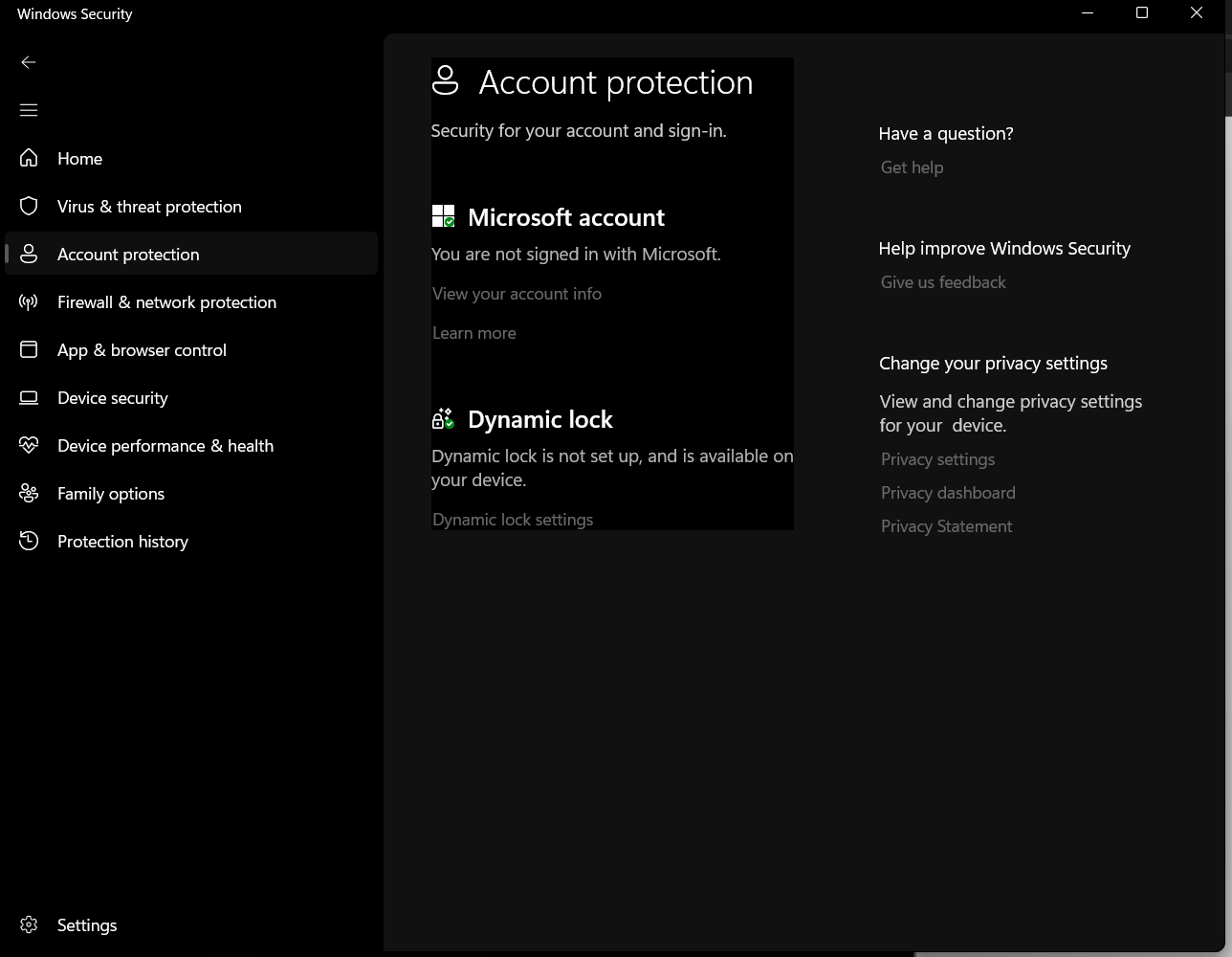View Protection history
Screen dimensions: 1232x957
tap(191, 541)
